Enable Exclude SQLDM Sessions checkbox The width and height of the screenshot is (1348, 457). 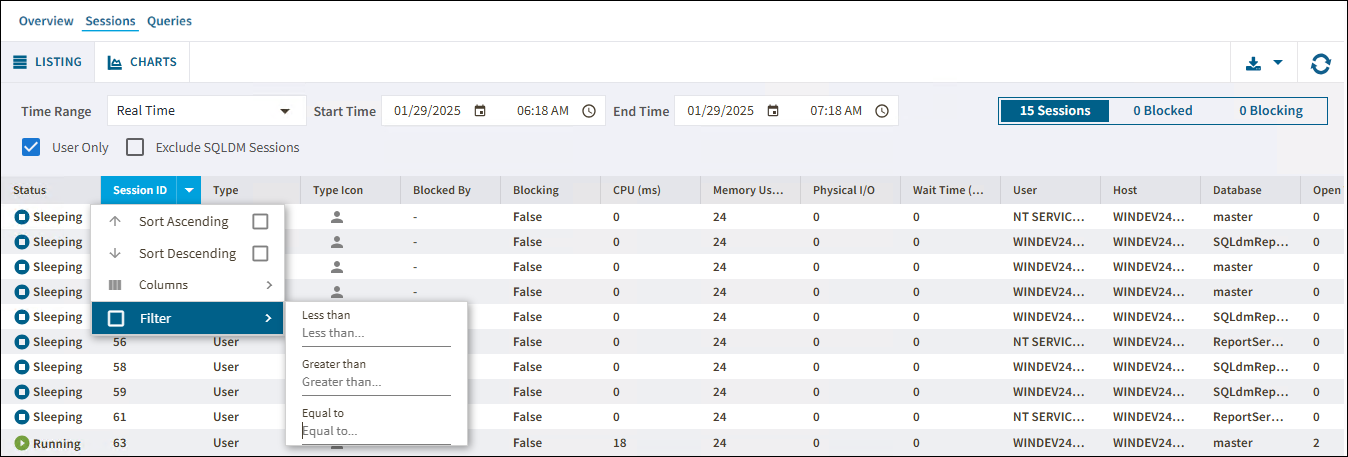click(x=136, y=148)
